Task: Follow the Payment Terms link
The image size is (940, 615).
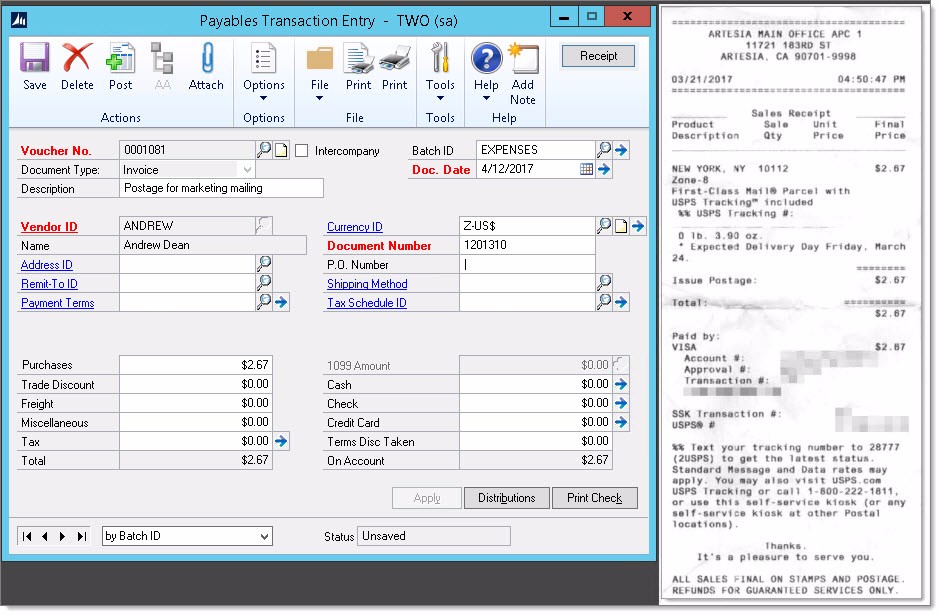Action: pyautogui.click(x=57, y=303)
